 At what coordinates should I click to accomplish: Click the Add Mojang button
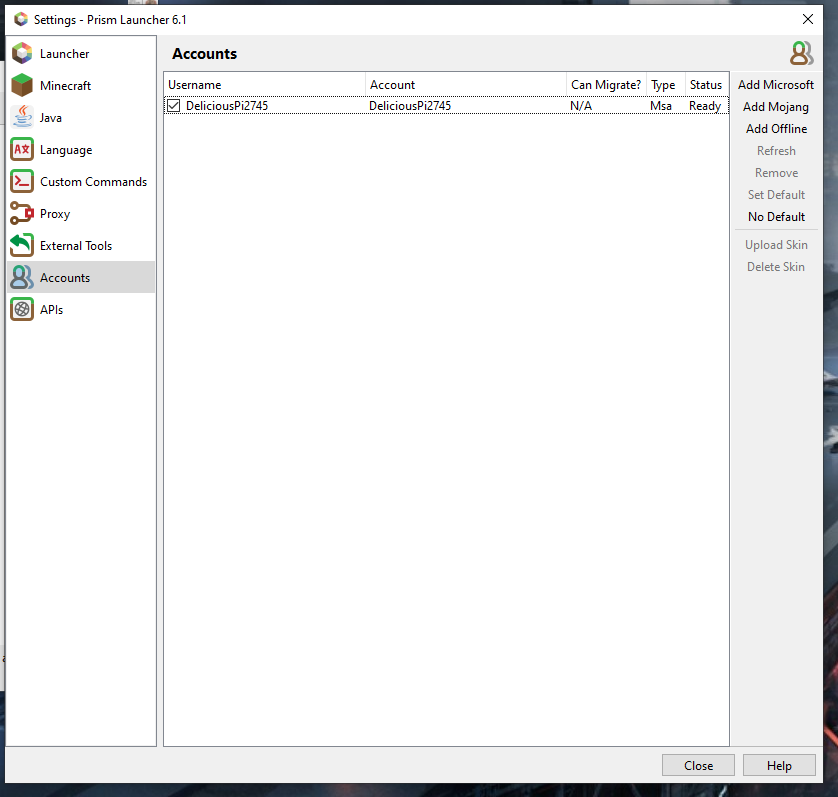pos(776,107)
